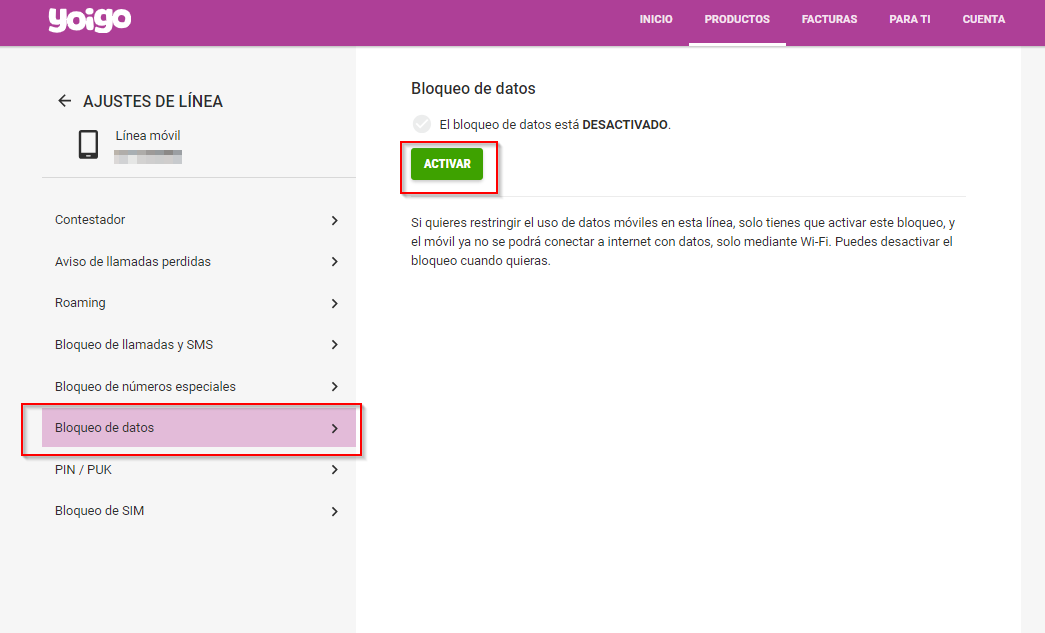Open the CUENTA menu
This screenshot has width=1045, height=633.
click(983, 20)
